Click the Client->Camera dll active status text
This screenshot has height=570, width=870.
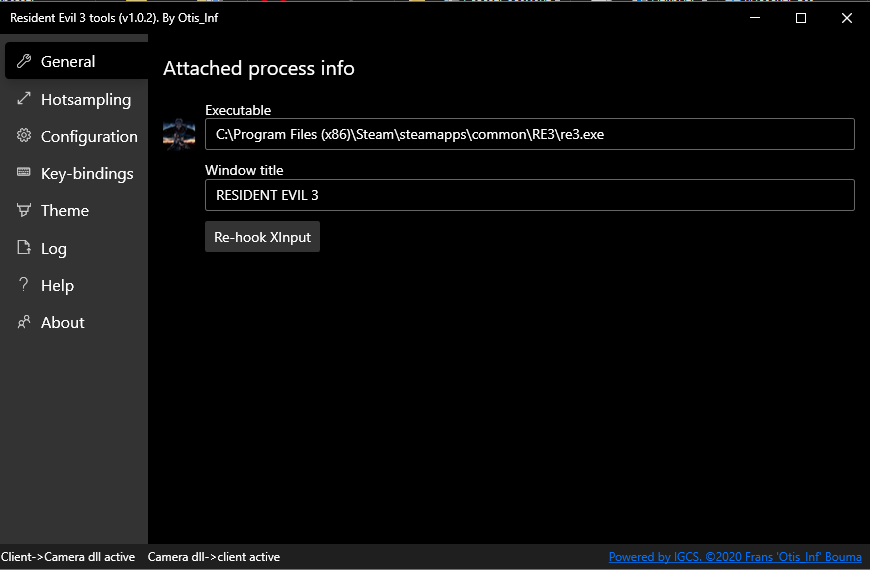(68, 557)
